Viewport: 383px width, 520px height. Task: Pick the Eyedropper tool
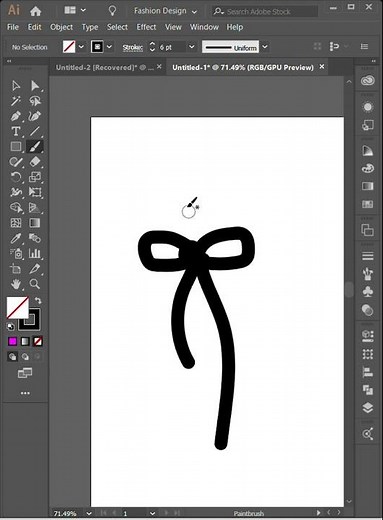click(x=16, y=238)
